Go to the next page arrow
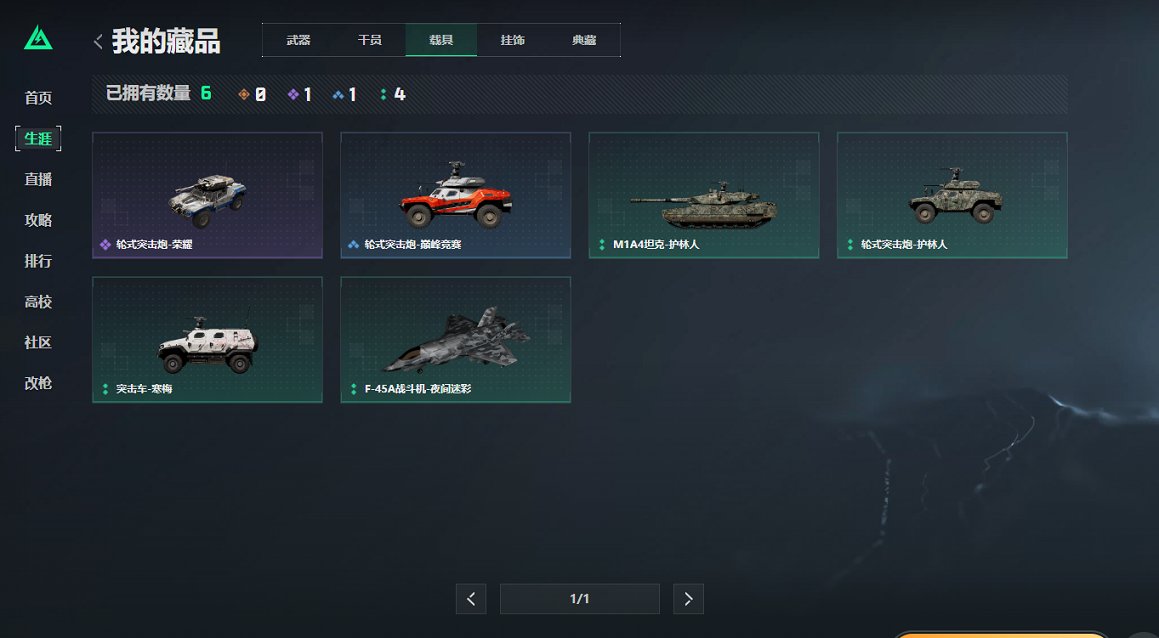This screenshot has width=1159, height=638. point(688,599)
